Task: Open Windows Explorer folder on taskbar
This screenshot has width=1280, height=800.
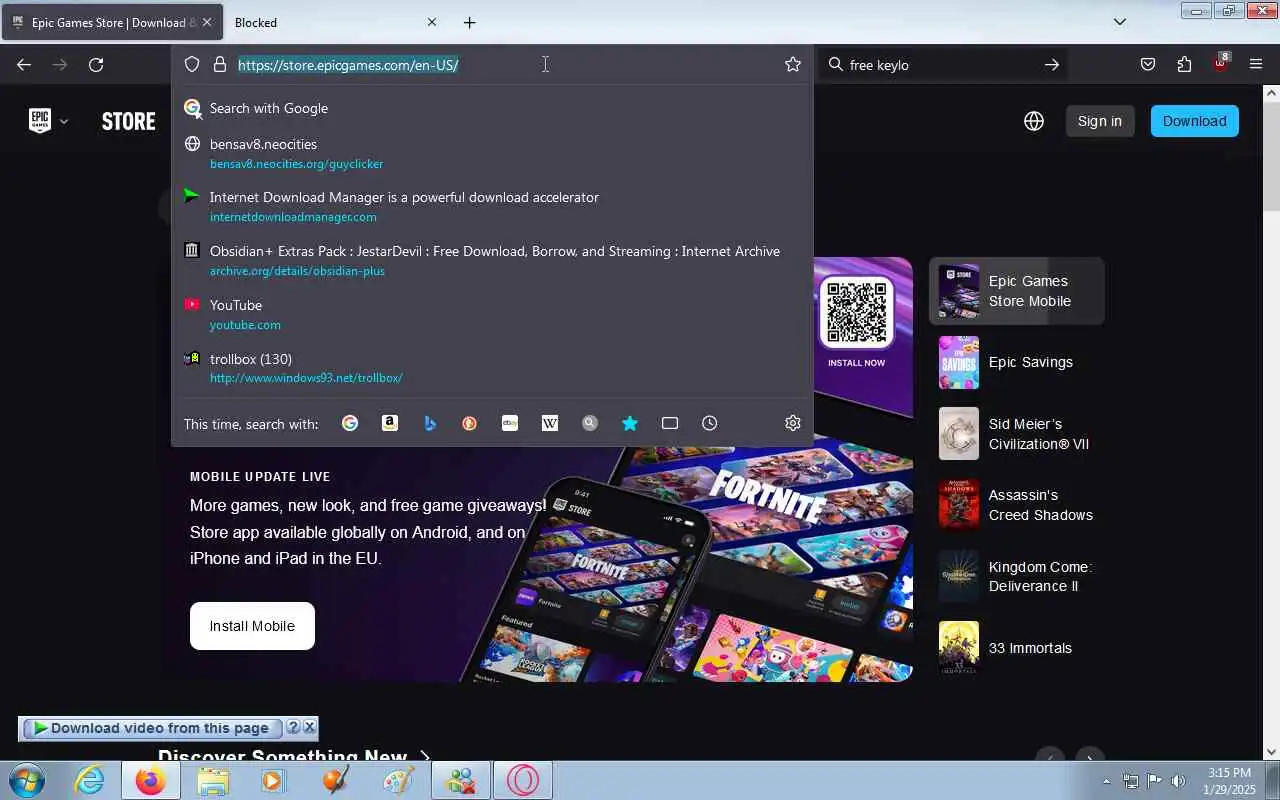Action: [x=213, y=780]
